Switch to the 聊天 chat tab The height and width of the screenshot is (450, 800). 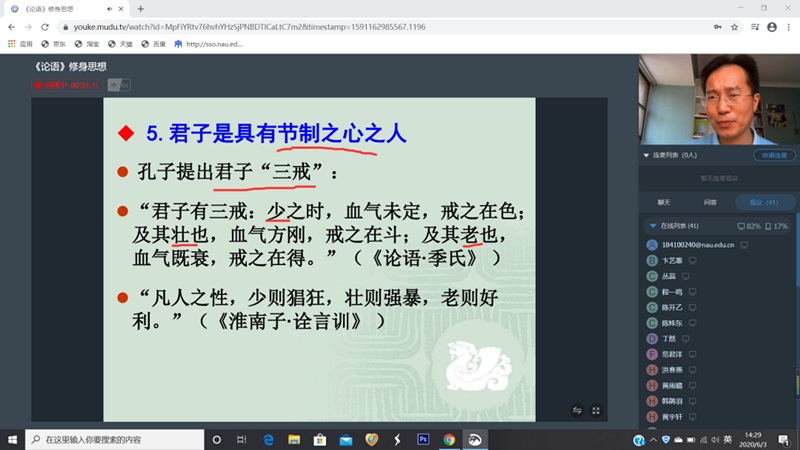coord(663,202)
